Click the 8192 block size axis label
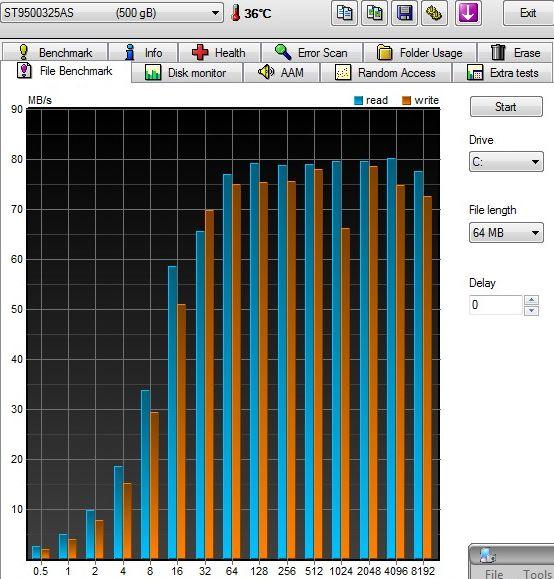This screenshot has width=554, height=579. click(423, 571)
